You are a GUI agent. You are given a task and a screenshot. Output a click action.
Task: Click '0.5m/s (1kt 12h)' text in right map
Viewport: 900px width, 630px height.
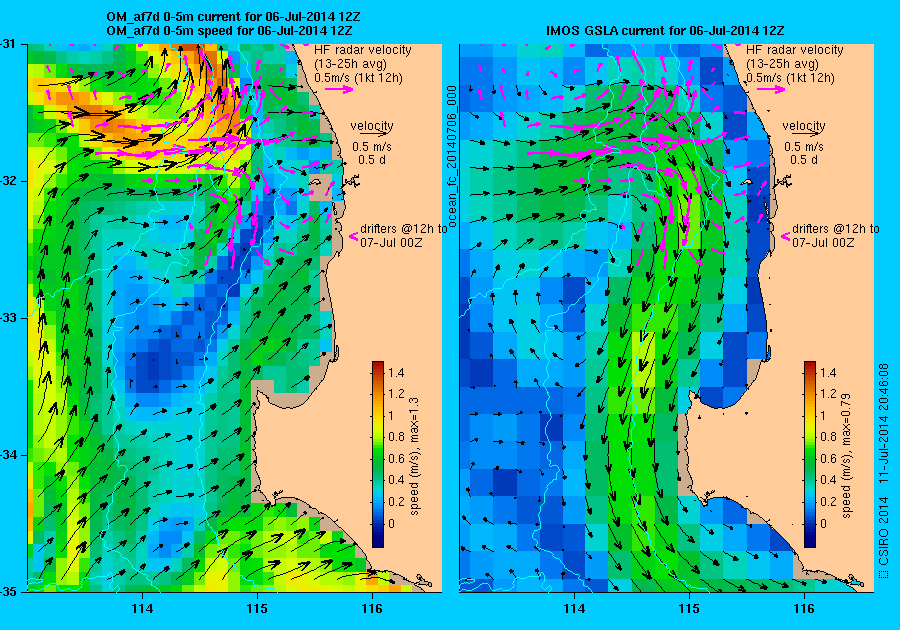[790, 77]
